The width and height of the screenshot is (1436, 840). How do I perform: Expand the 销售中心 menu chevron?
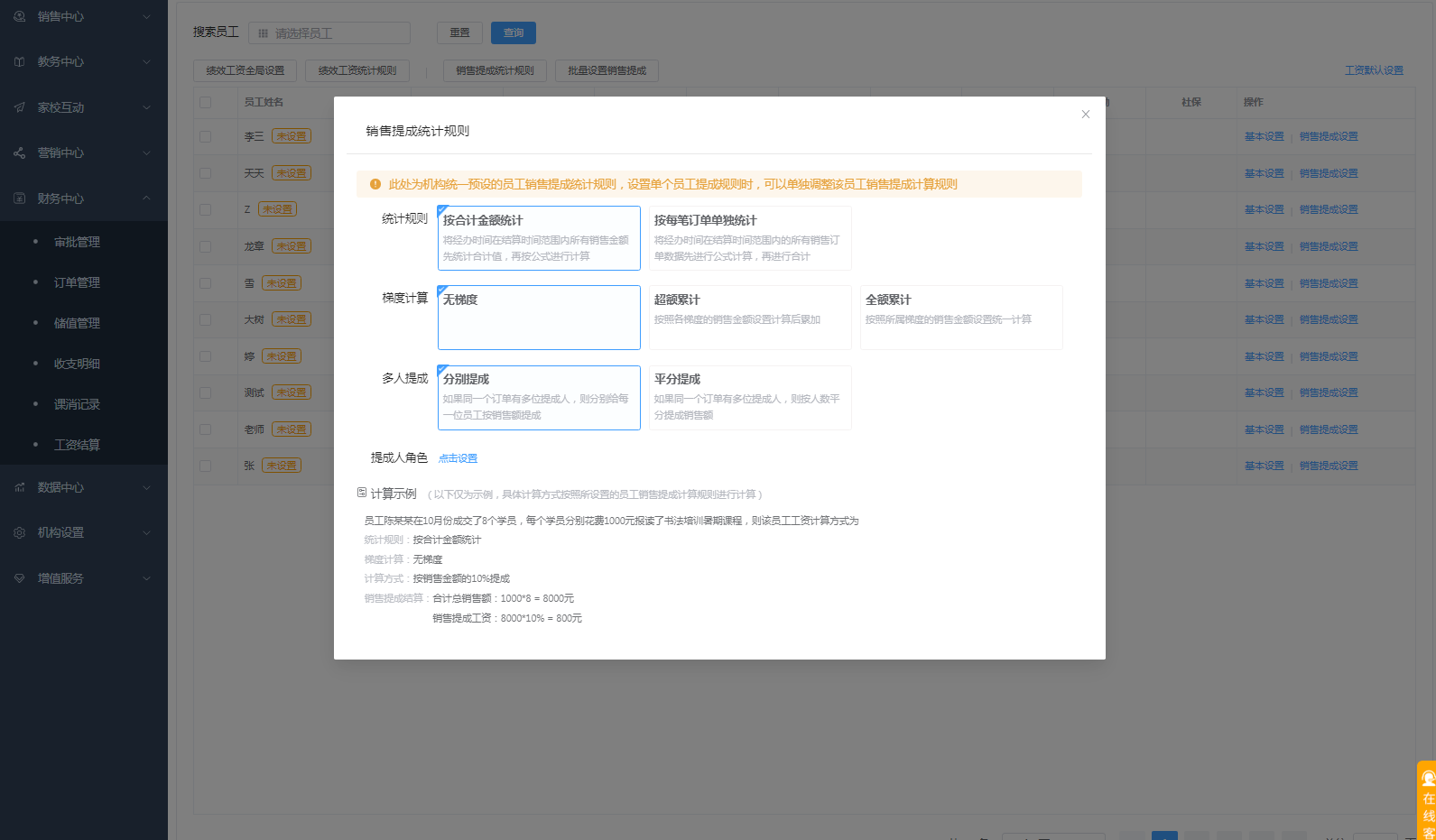[x=147, y=16]
